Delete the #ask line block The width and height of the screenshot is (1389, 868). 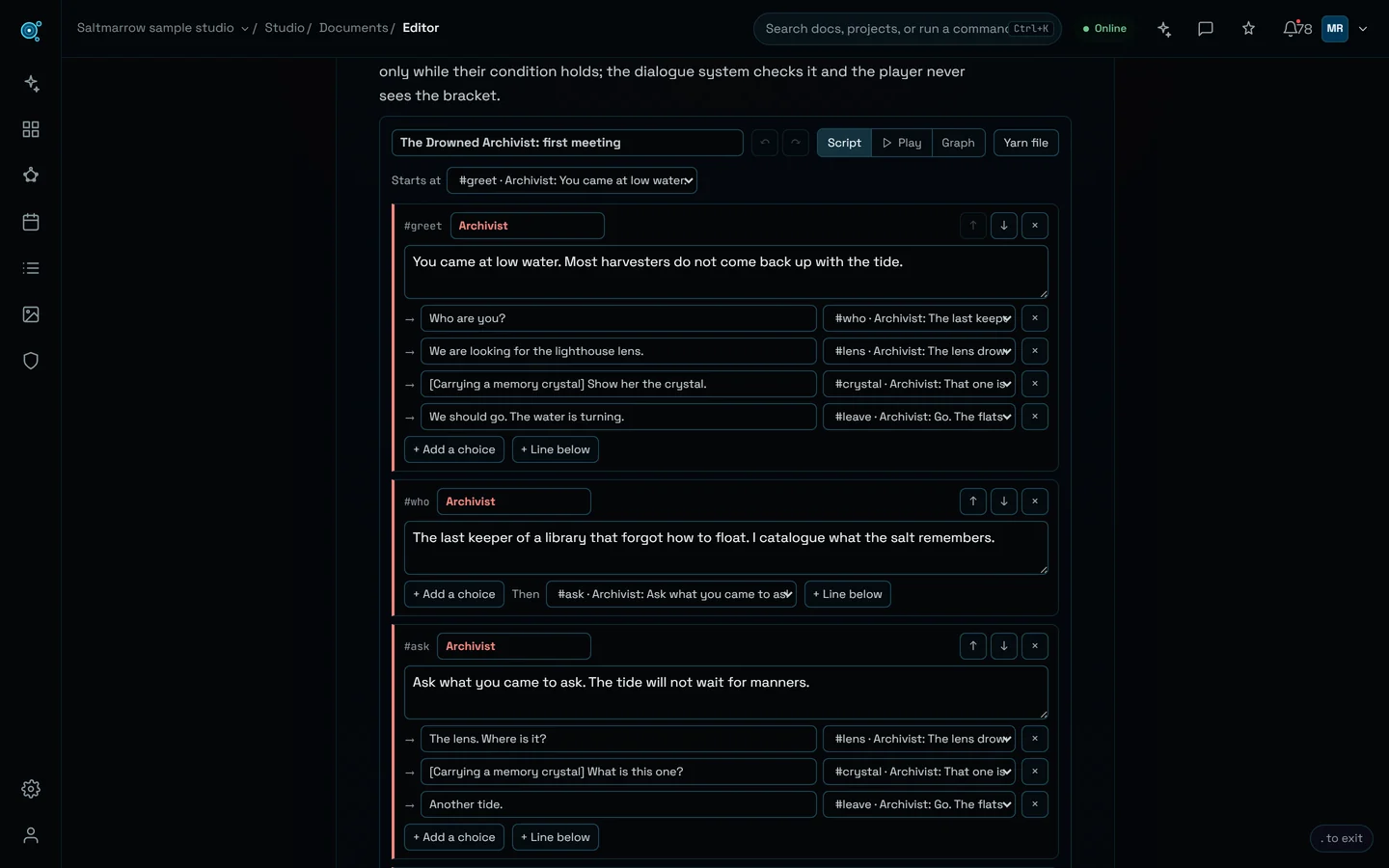tap(1035, 646)
